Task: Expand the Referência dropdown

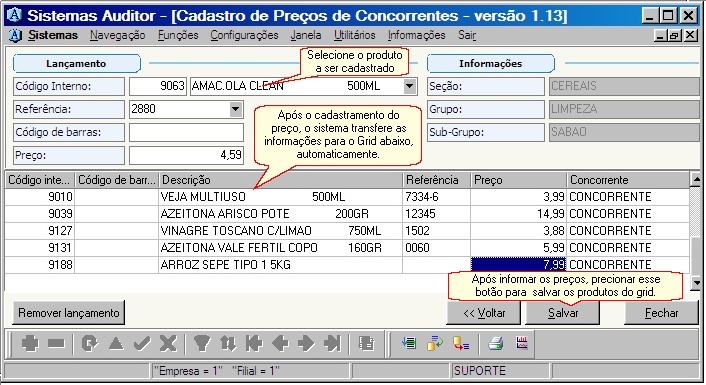Action: point(235,109)
